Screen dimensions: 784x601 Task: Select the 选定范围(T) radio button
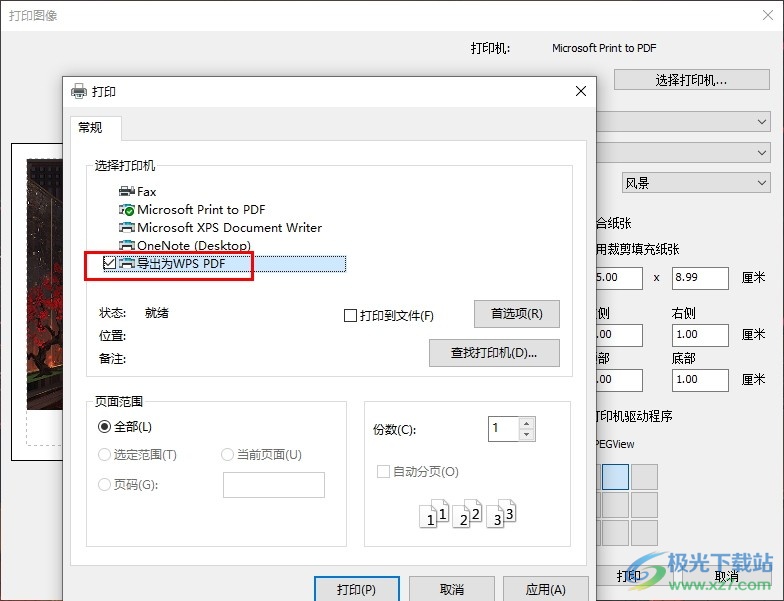point(104,454)
